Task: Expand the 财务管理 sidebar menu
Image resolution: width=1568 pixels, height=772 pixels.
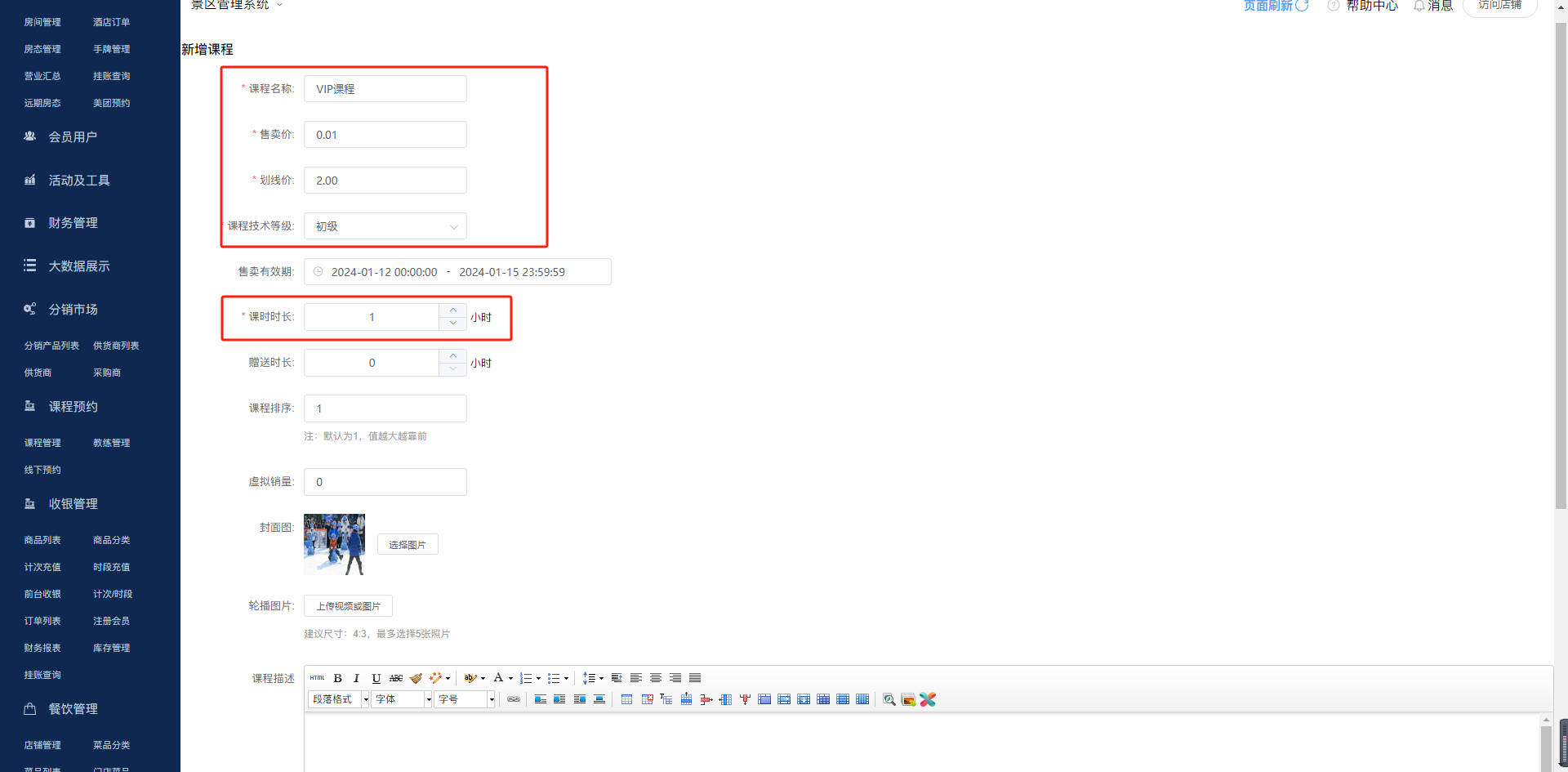Action: pyautogui.click(x=73, y=223)
